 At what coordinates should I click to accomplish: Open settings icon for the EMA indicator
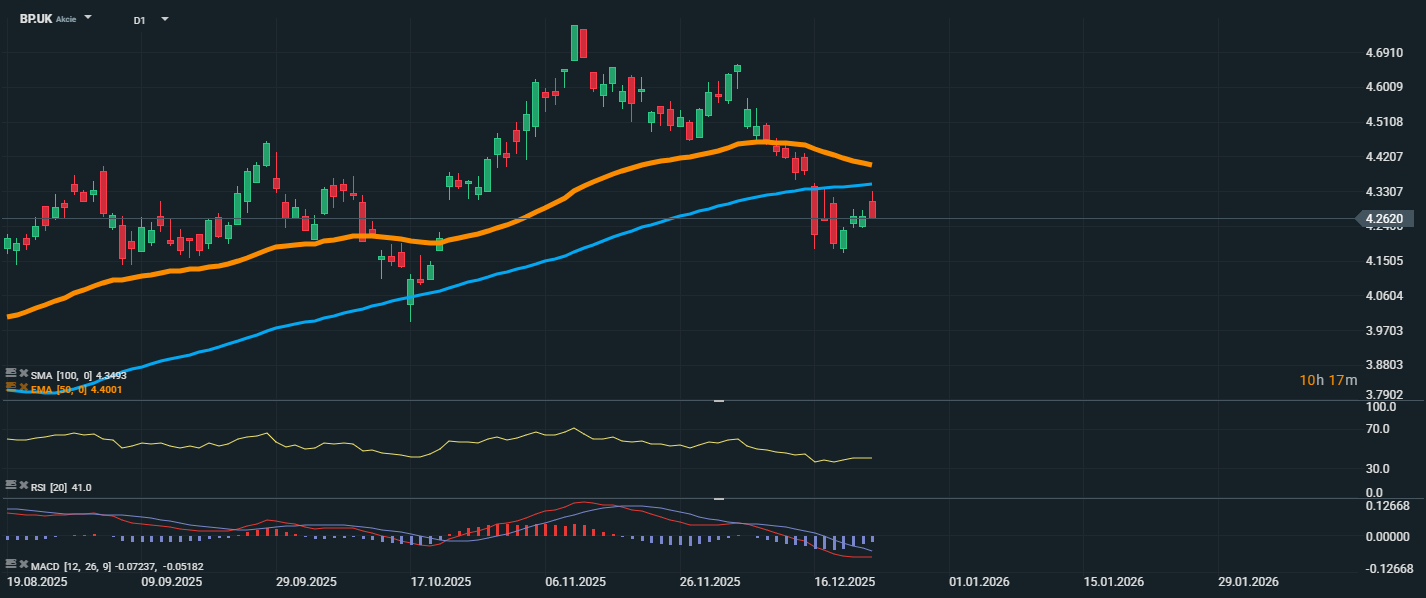(11, 386)
